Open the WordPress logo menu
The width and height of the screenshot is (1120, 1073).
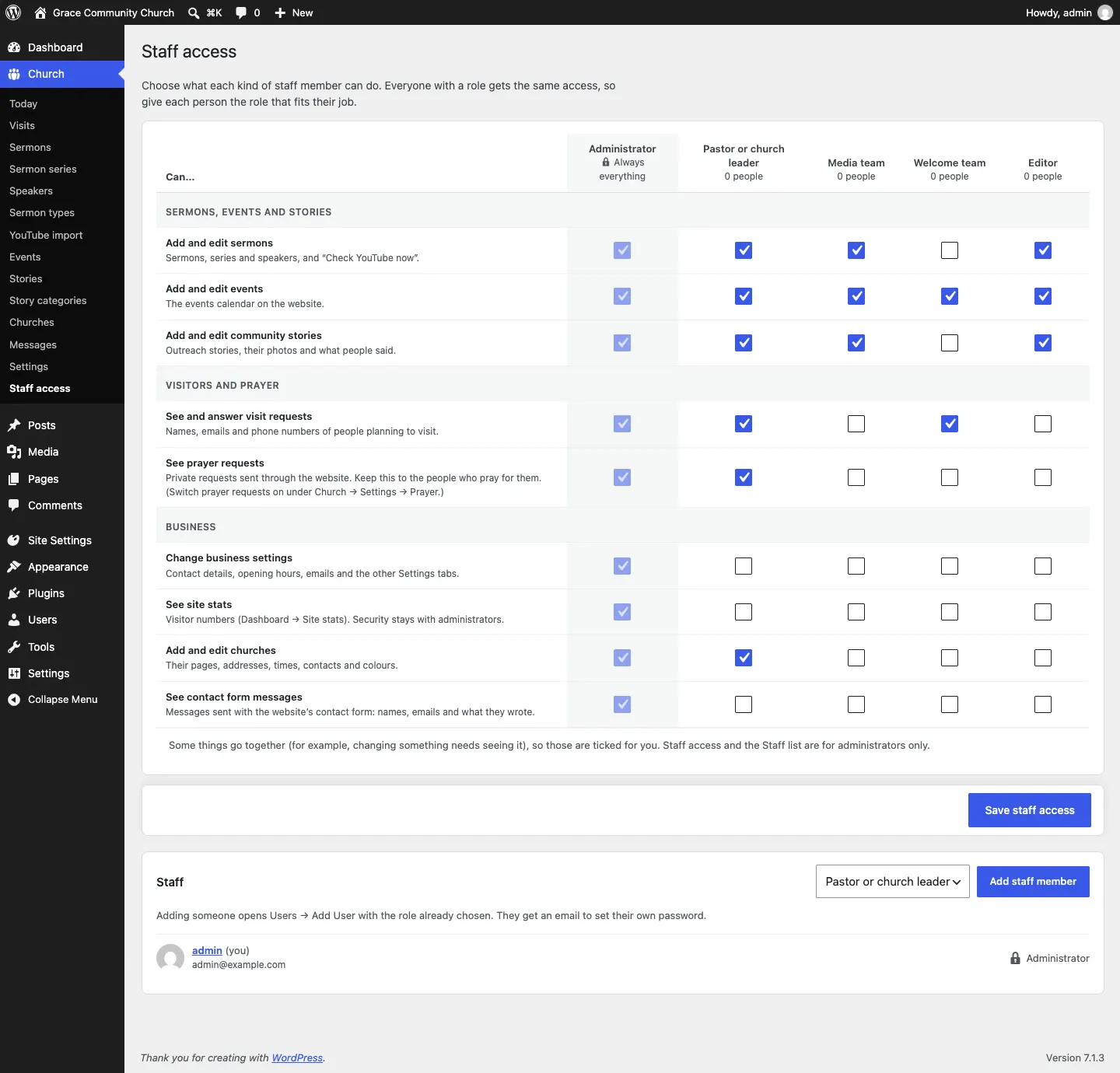[13, 12]
